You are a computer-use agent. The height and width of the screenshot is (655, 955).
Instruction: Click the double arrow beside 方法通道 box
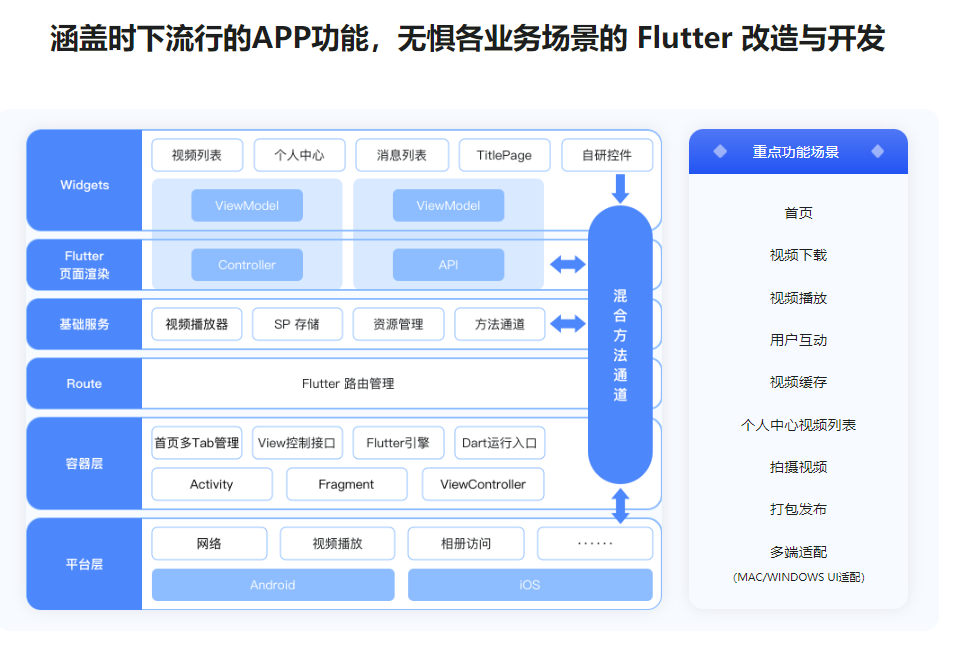568,324
